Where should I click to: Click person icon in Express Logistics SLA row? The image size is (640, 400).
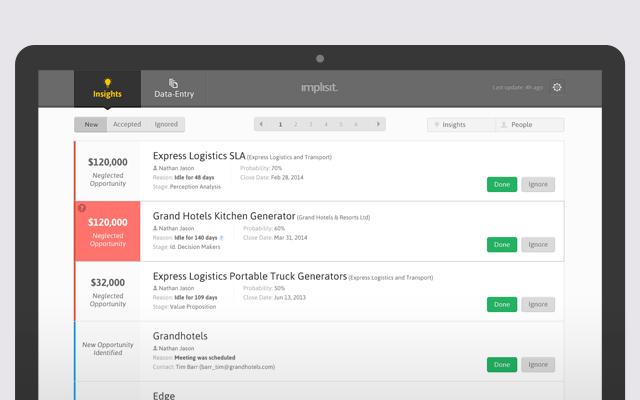155,168
